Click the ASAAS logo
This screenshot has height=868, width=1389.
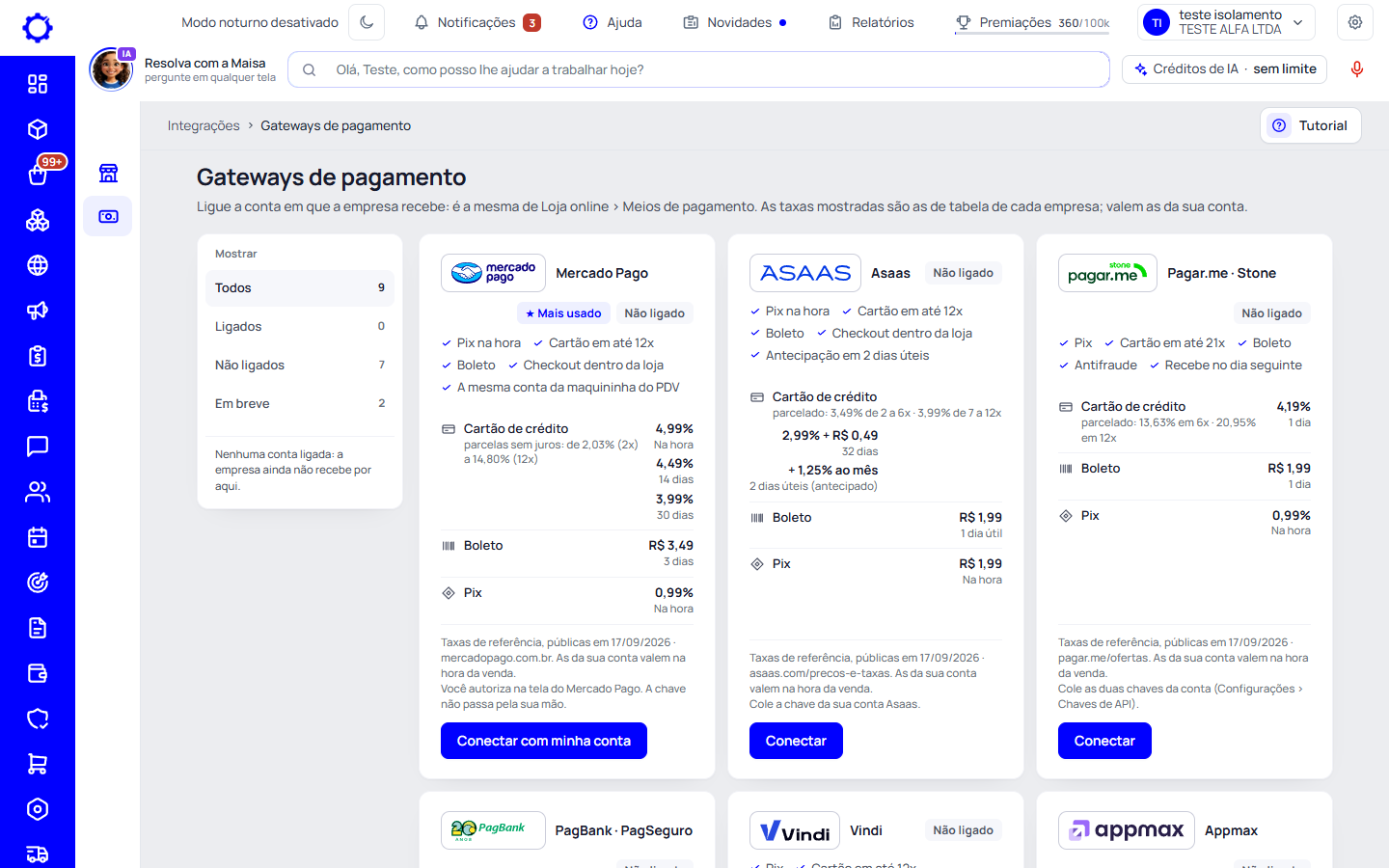[x=805, y=273]
